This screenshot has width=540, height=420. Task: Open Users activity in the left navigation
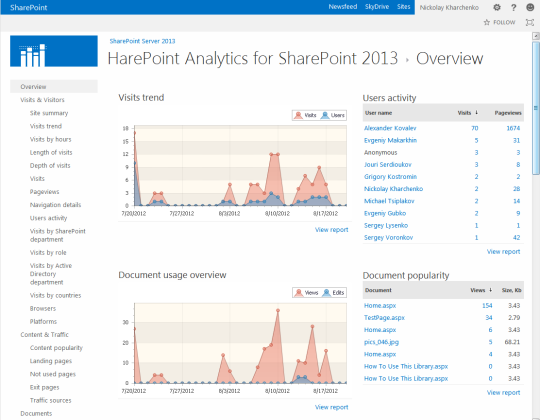pos(49,218)
